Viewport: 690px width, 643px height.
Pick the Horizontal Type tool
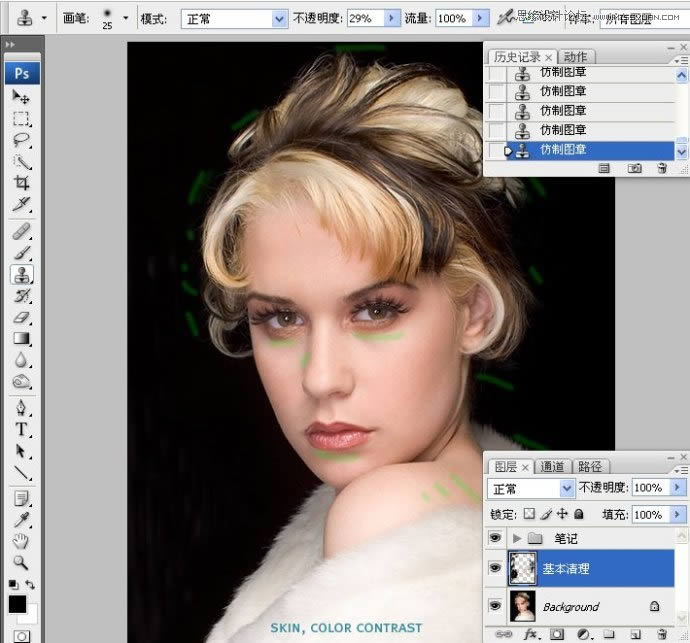tap(21, 430)
